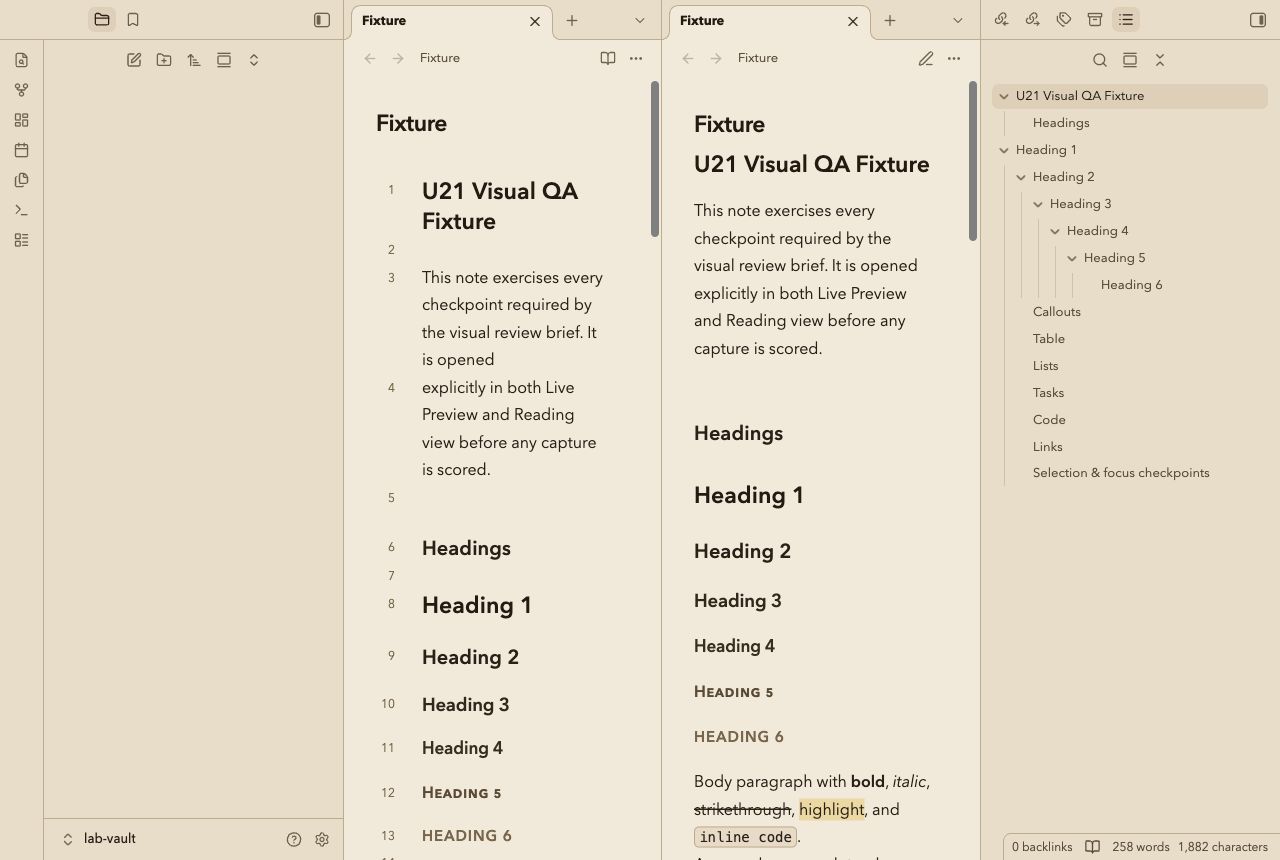Open the settings gear
The height and width of the screenshot is (860, 1280).
tap(322, 840)
